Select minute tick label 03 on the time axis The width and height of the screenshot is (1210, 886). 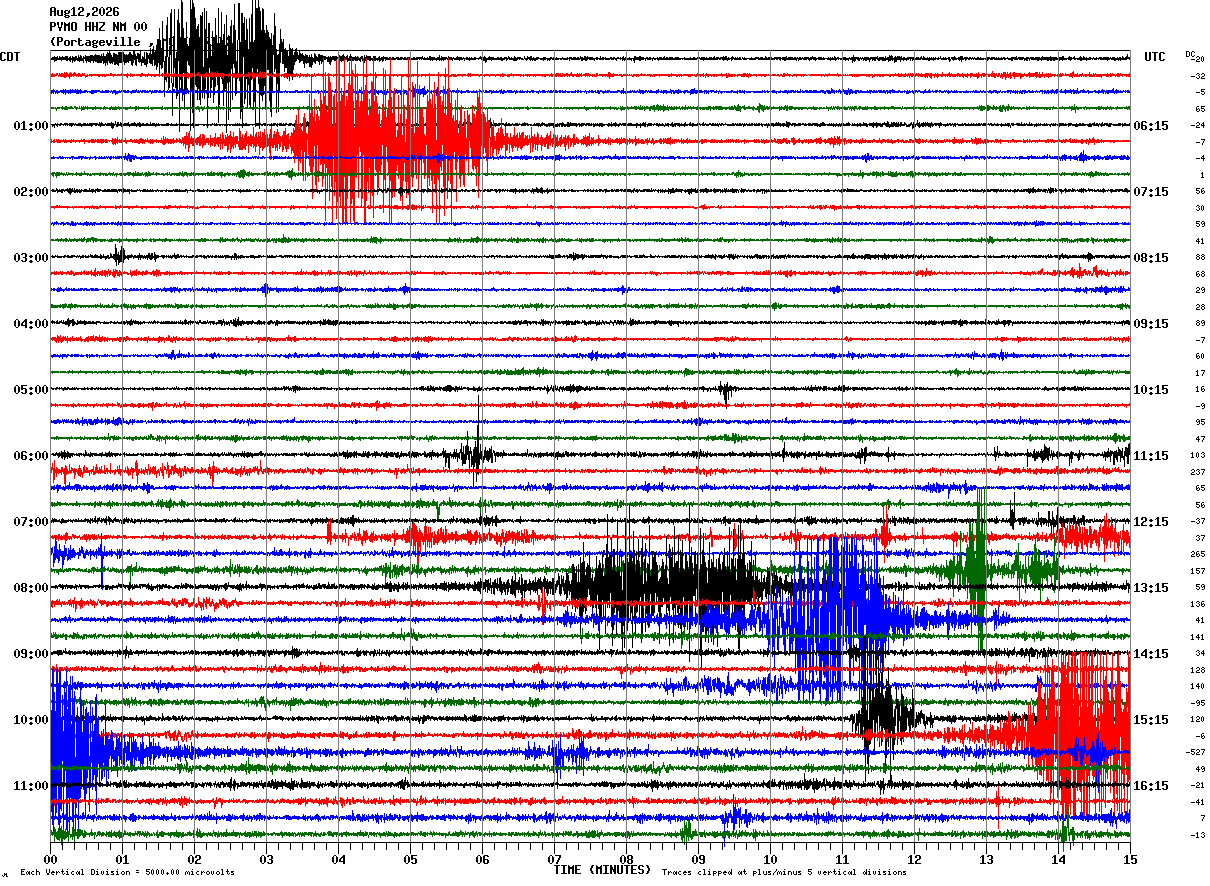click(266, 859)
